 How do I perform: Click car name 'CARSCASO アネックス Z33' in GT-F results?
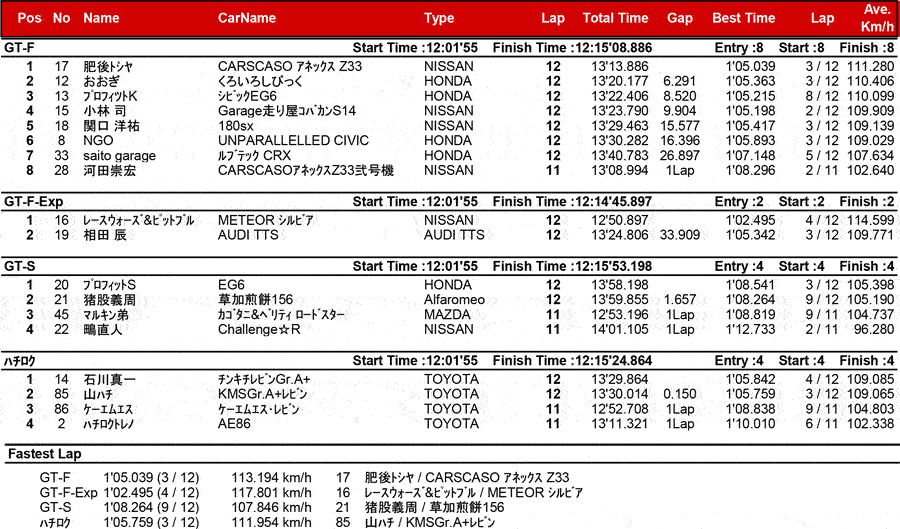290,67
